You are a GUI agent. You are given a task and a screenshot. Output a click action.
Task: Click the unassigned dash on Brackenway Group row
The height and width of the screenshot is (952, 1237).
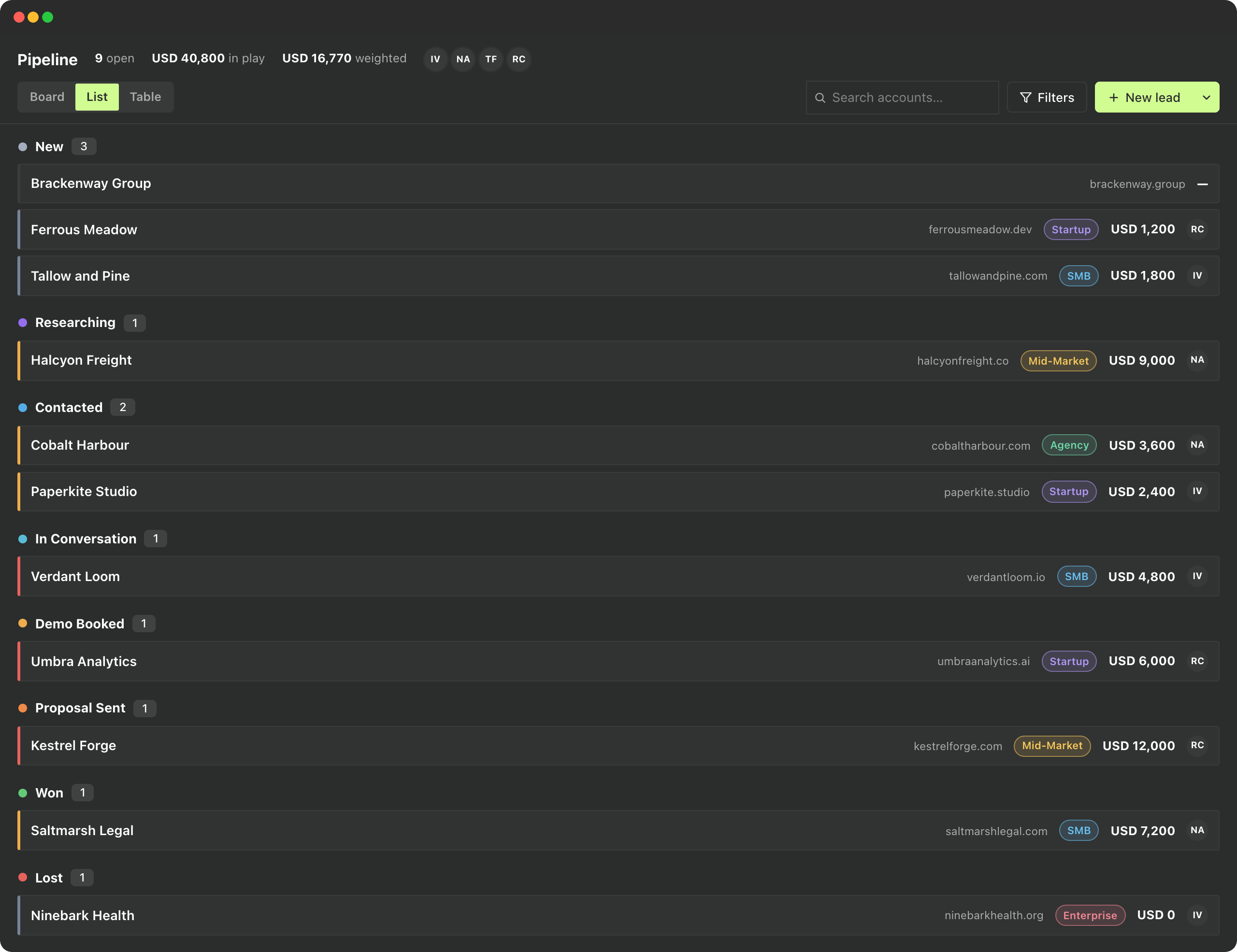click(1202, 184)
